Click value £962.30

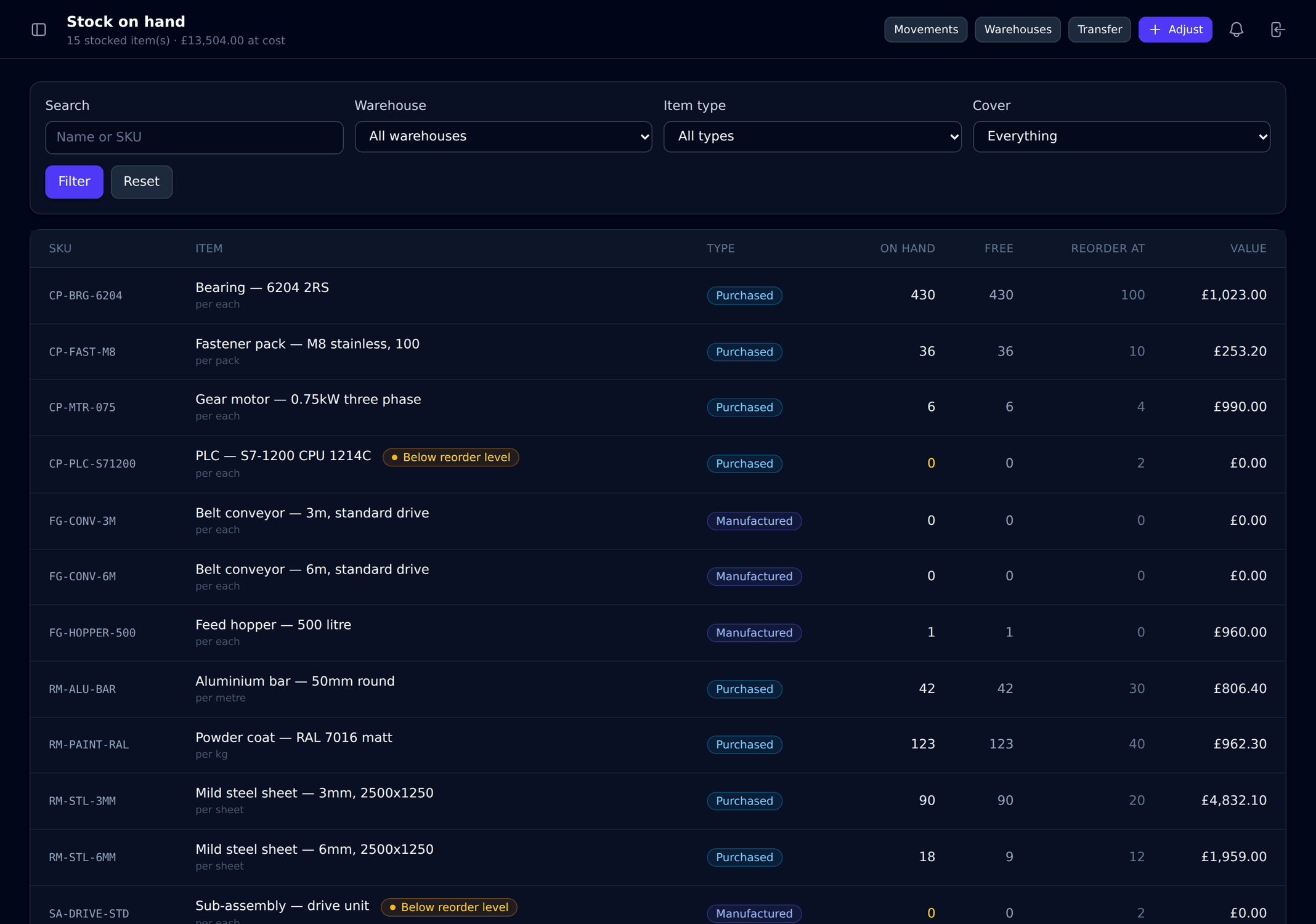pos(1240,744)
